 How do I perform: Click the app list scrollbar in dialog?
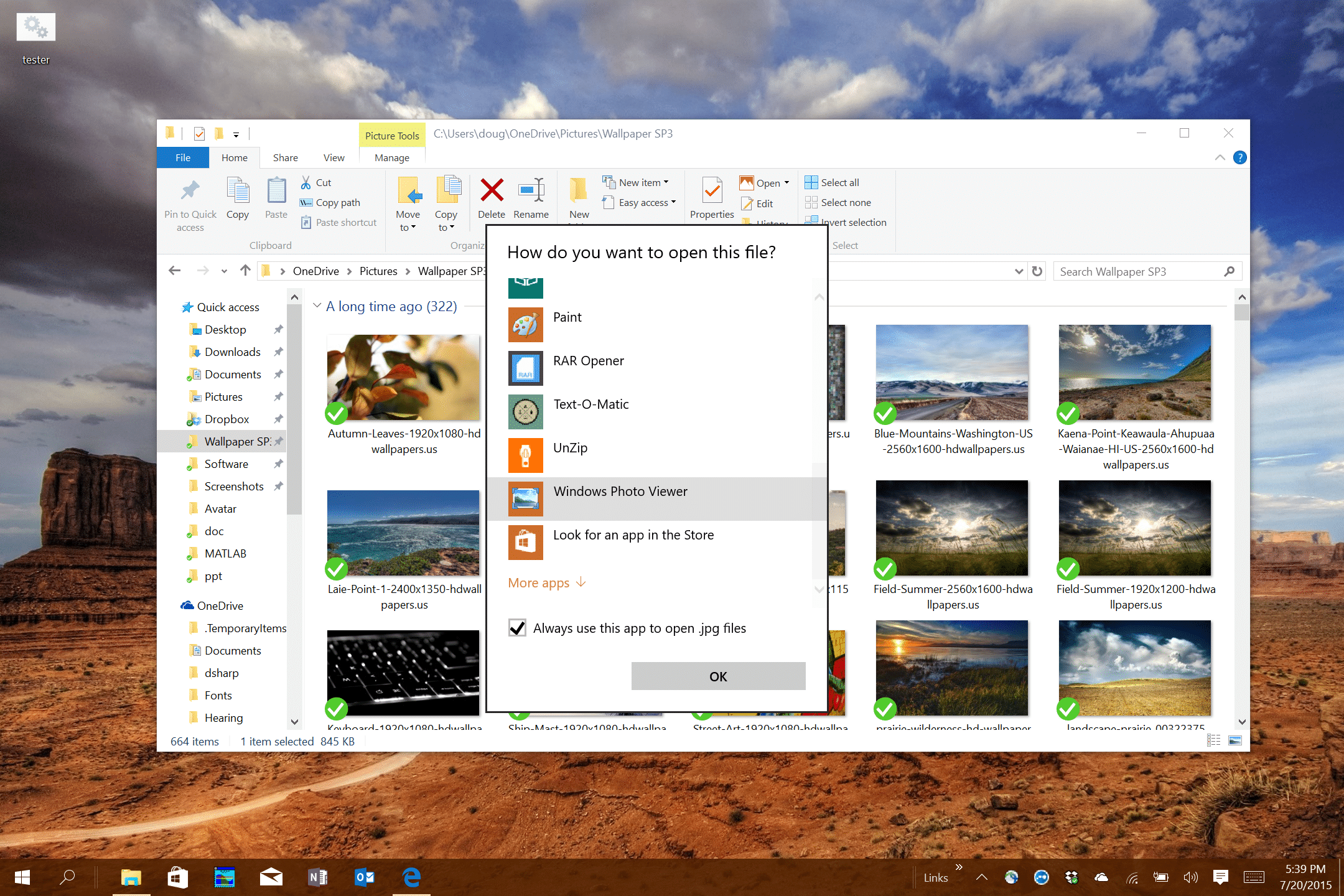(819, 522)
